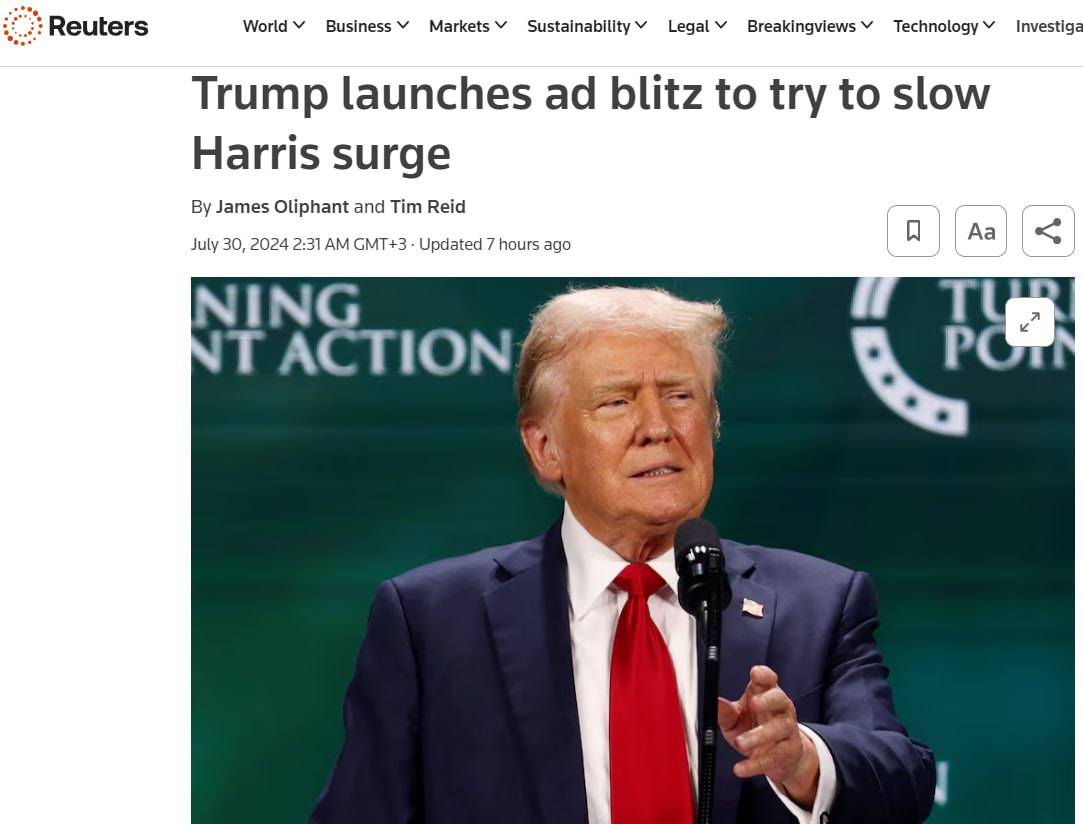
Task: Open the Investigations menu item
Action: [x=1049, y=26]
